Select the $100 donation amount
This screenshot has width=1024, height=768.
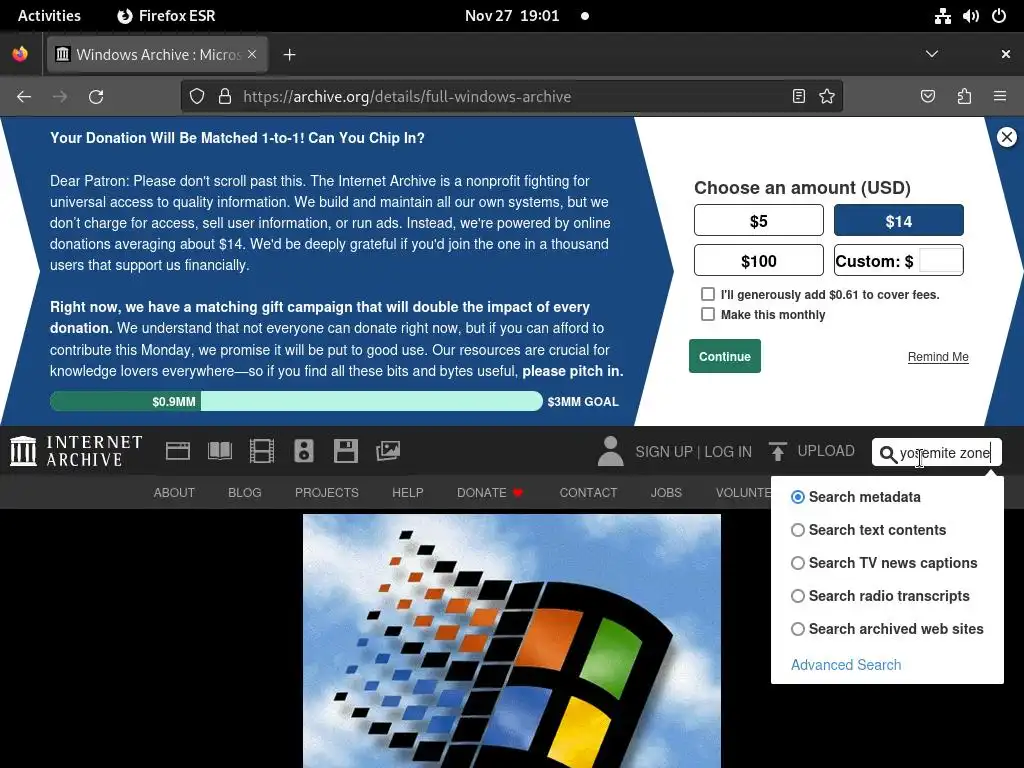pyautogui.click(x=759, y=261)
